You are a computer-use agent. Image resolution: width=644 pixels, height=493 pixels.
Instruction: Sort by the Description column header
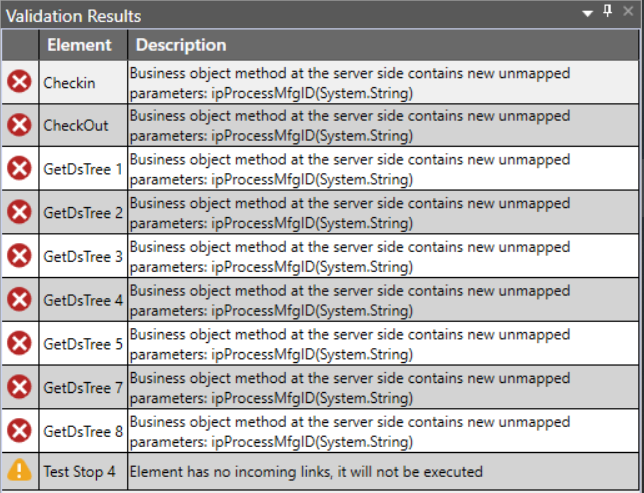click(181, 45)
